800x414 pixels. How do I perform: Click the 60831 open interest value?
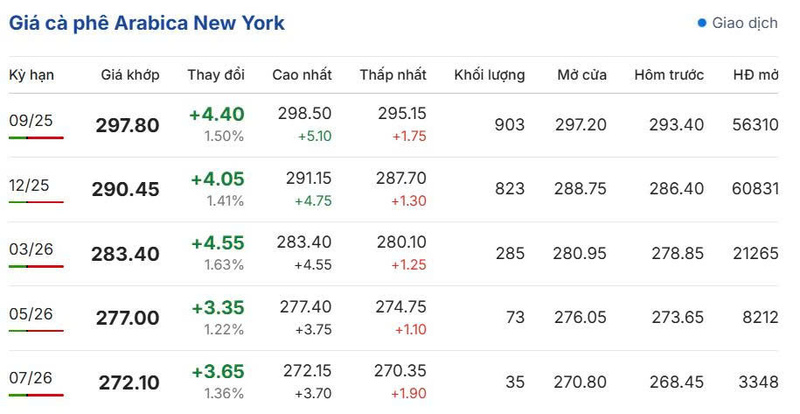tap(756, 189)
